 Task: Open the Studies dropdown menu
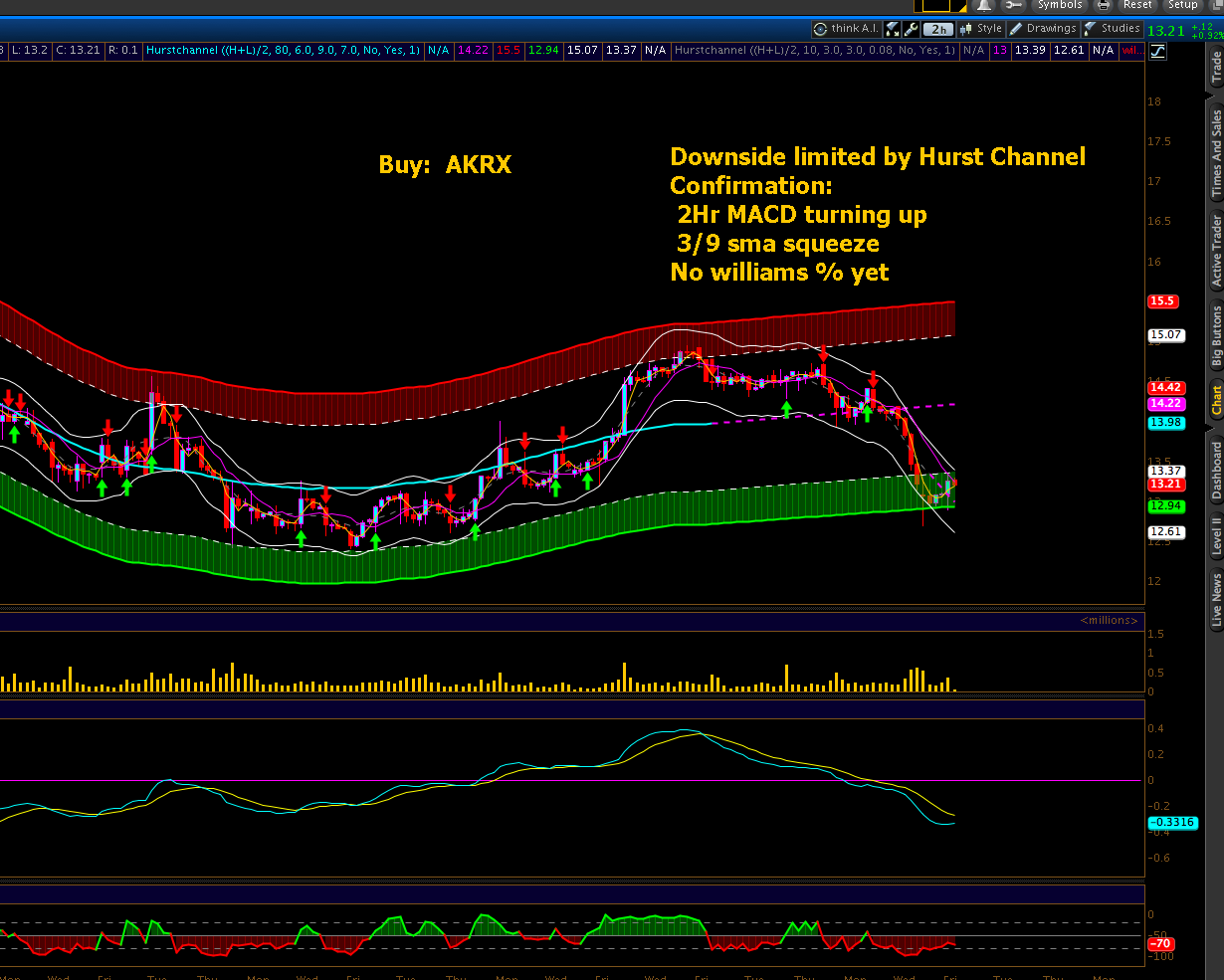click(1119, 29)
